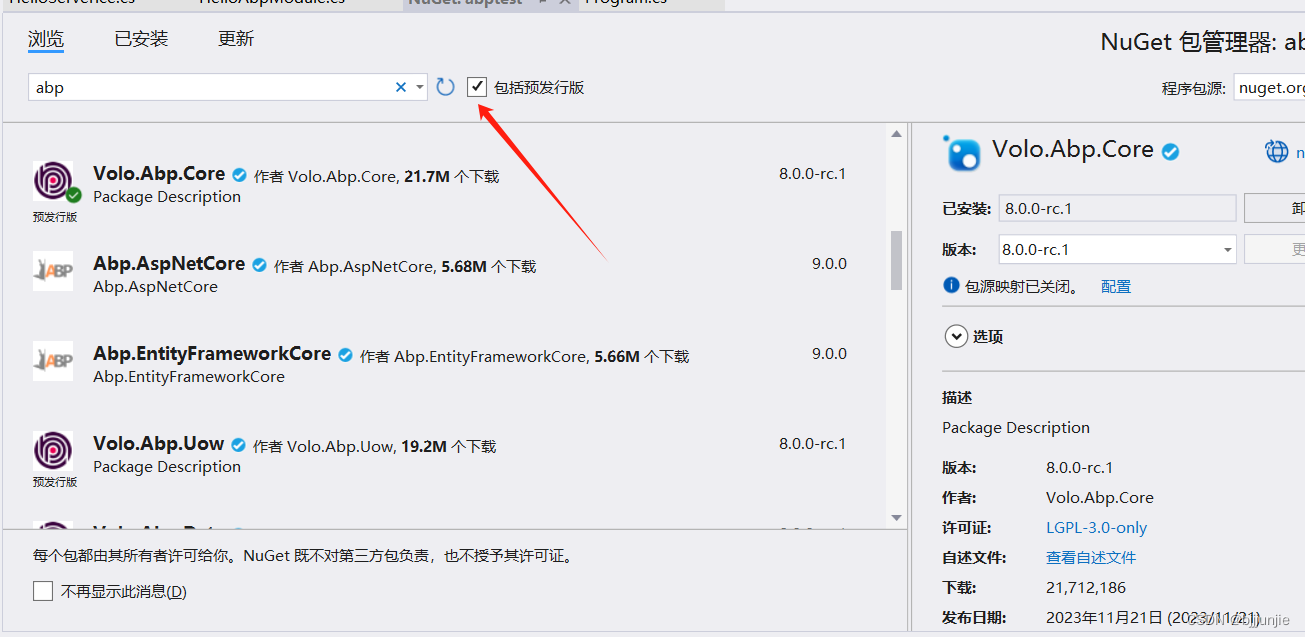
Task: Collapse the 选项 options section
Action: (x=957, y=336)
